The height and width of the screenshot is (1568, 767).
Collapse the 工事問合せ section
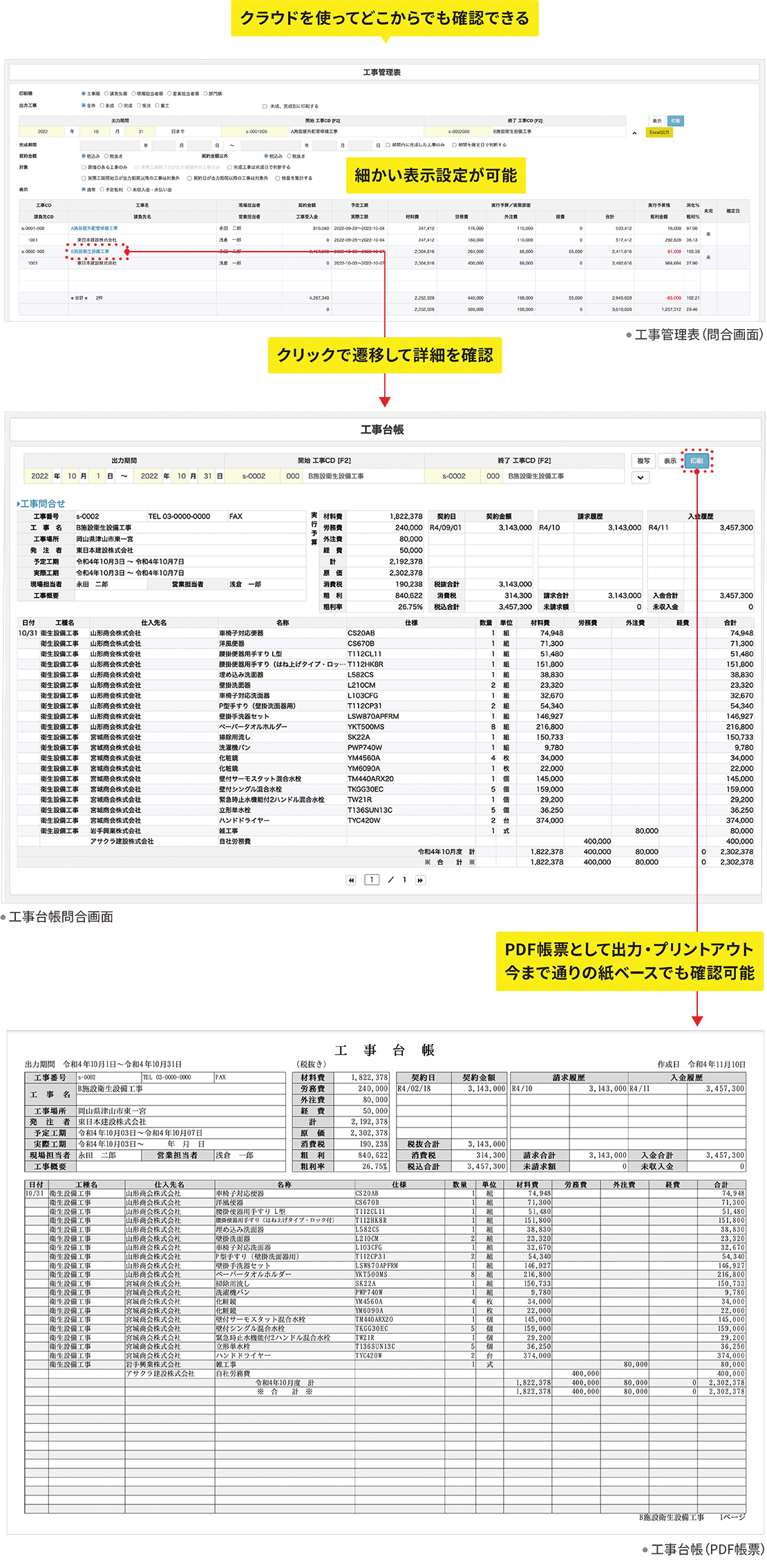point(41,504)
